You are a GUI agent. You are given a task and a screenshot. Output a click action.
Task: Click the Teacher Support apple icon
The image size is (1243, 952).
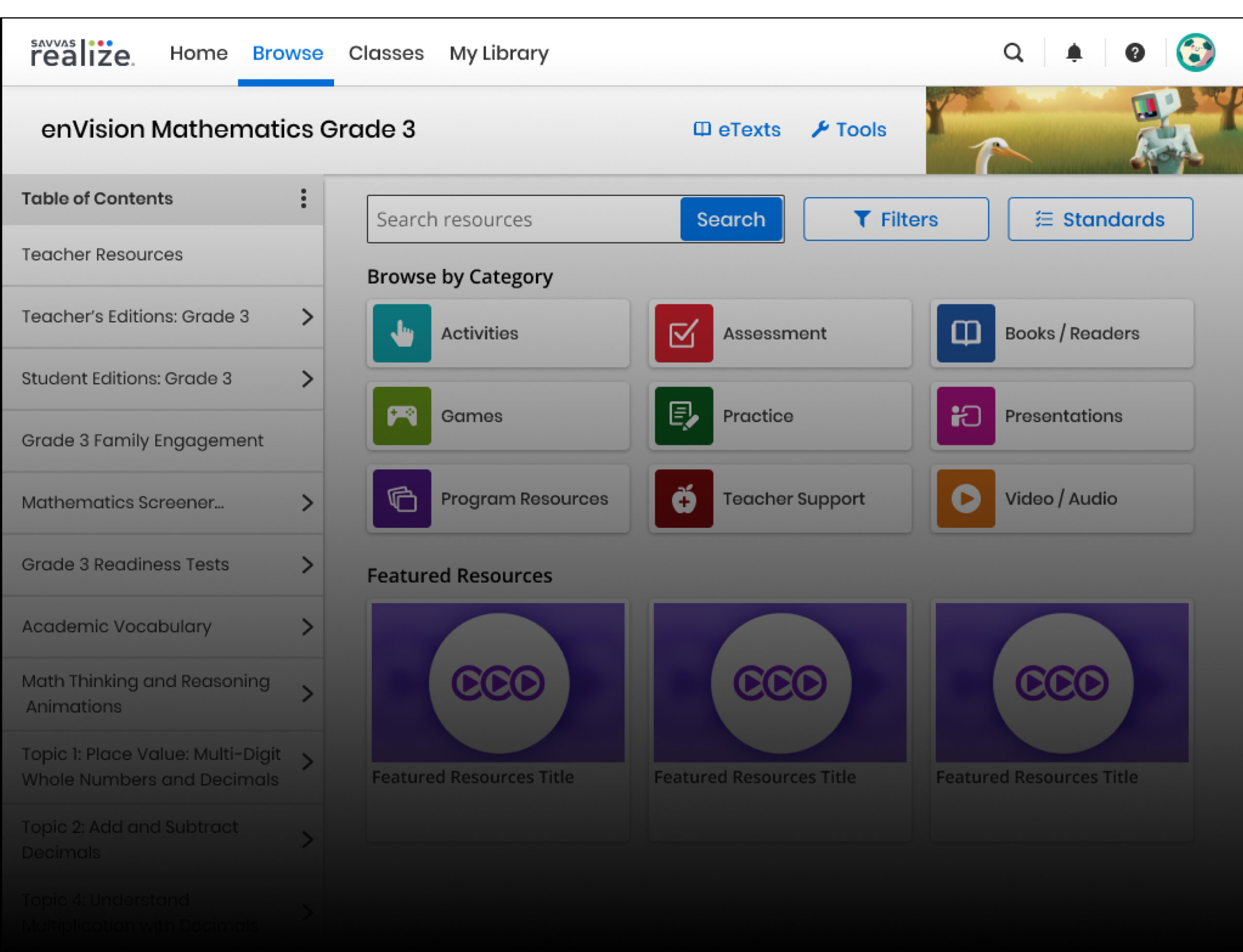click(684, 499)
